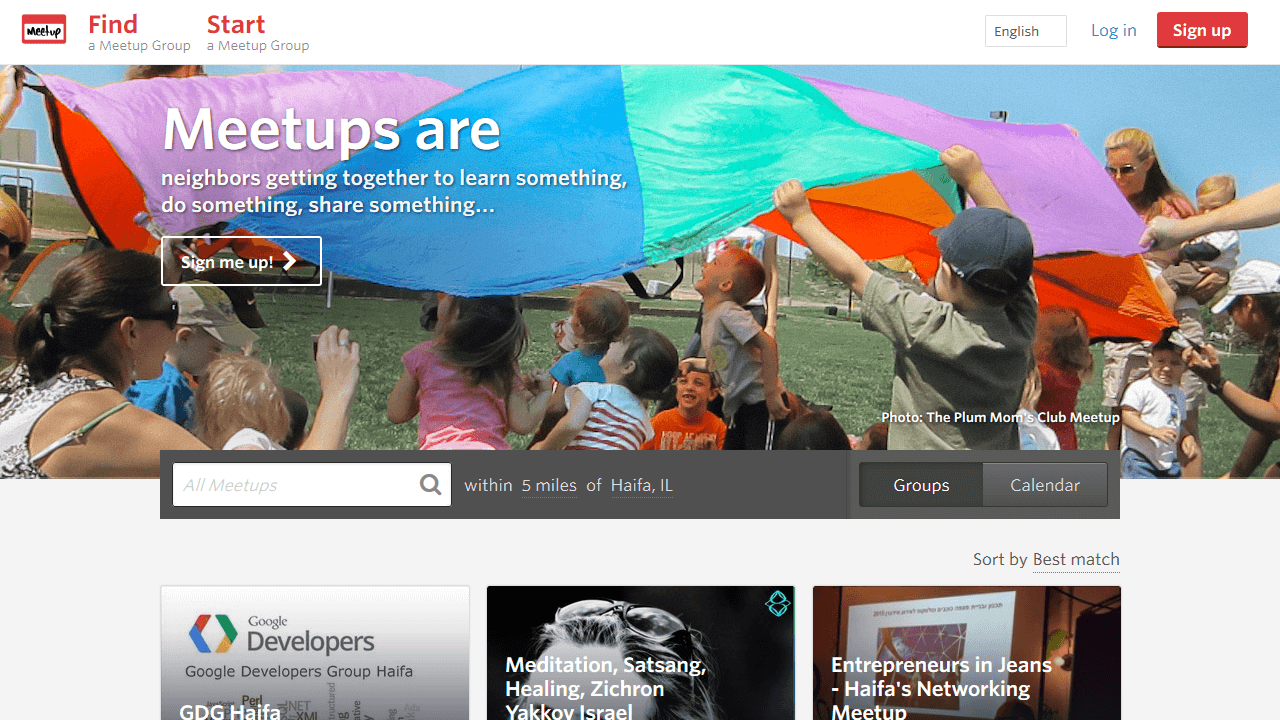The image size is (1280, 720).
Task: Open the GDG Haifa group card
Action: (x=315, y=653)
